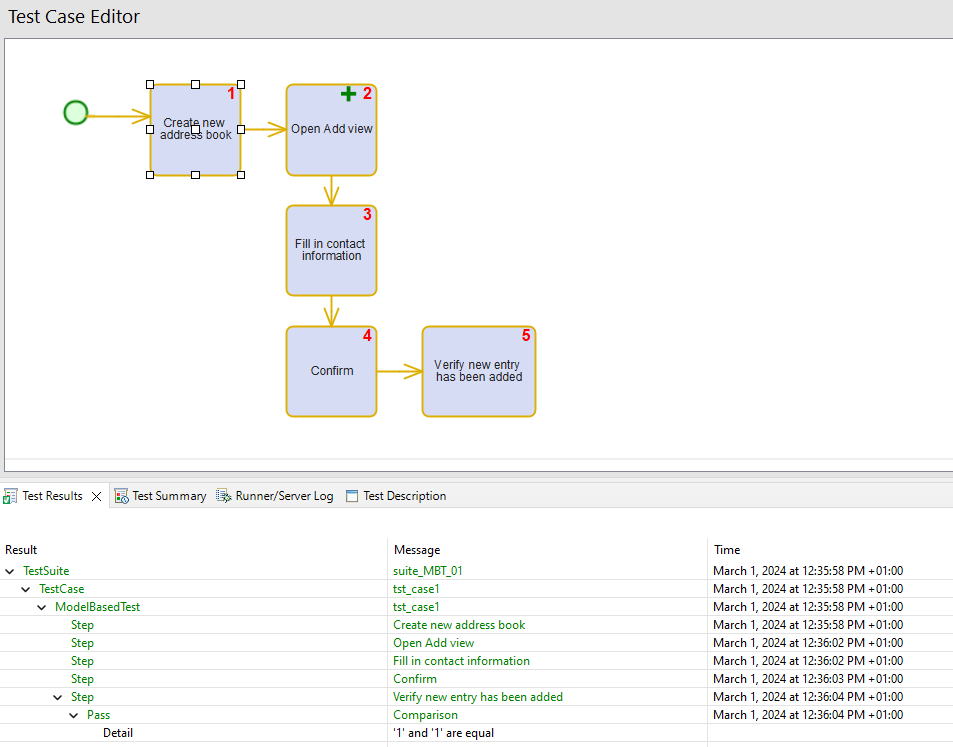Select the suite_MBT_01 message row
Image resolution: width=953 pixels, height=747 pixels.
[430, 571]
